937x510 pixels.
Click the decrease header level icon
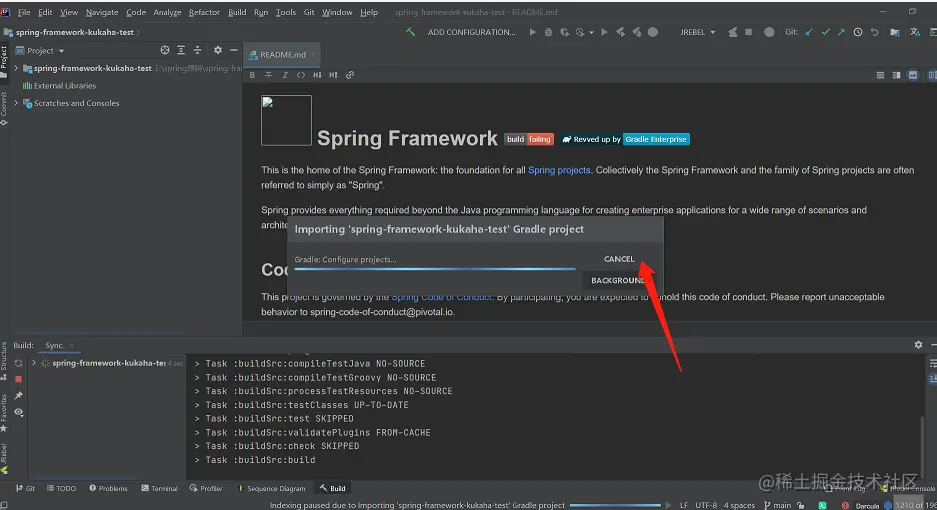317,75
